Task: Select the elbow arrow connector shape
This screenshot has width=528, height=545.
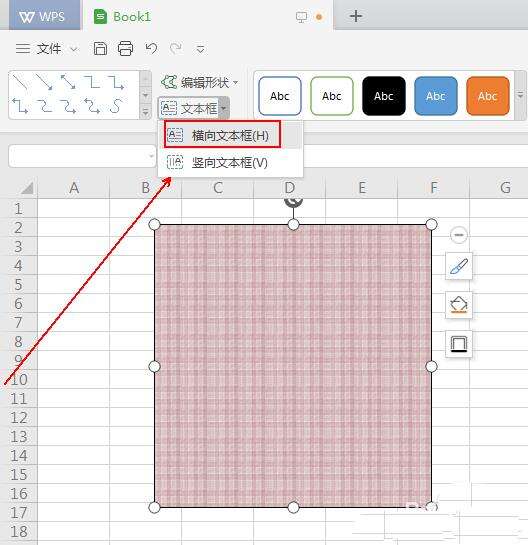Action: pyautogui.click(x=116, y=83)
